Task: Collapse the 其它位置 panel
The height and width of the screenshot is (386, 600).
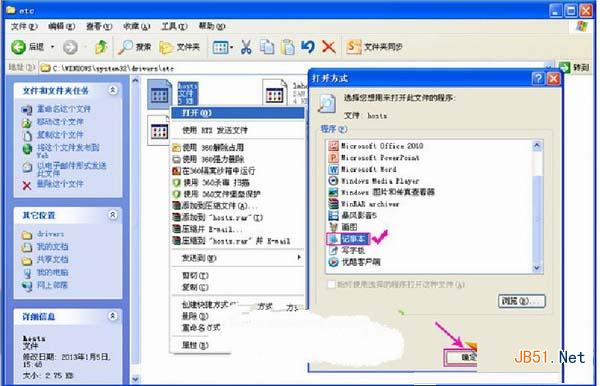Action: pyautogui.click(x=112, y=215)
